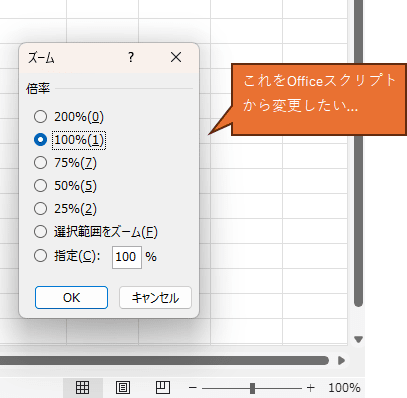Click the horizontal scrollbar thumb
This screenshot has width=407, height=398.
point(163,360)
